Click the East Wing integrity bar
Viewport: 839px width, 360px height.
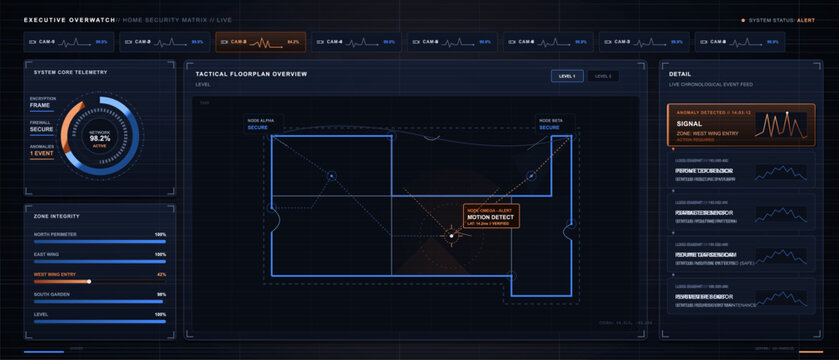pos(100,262)
